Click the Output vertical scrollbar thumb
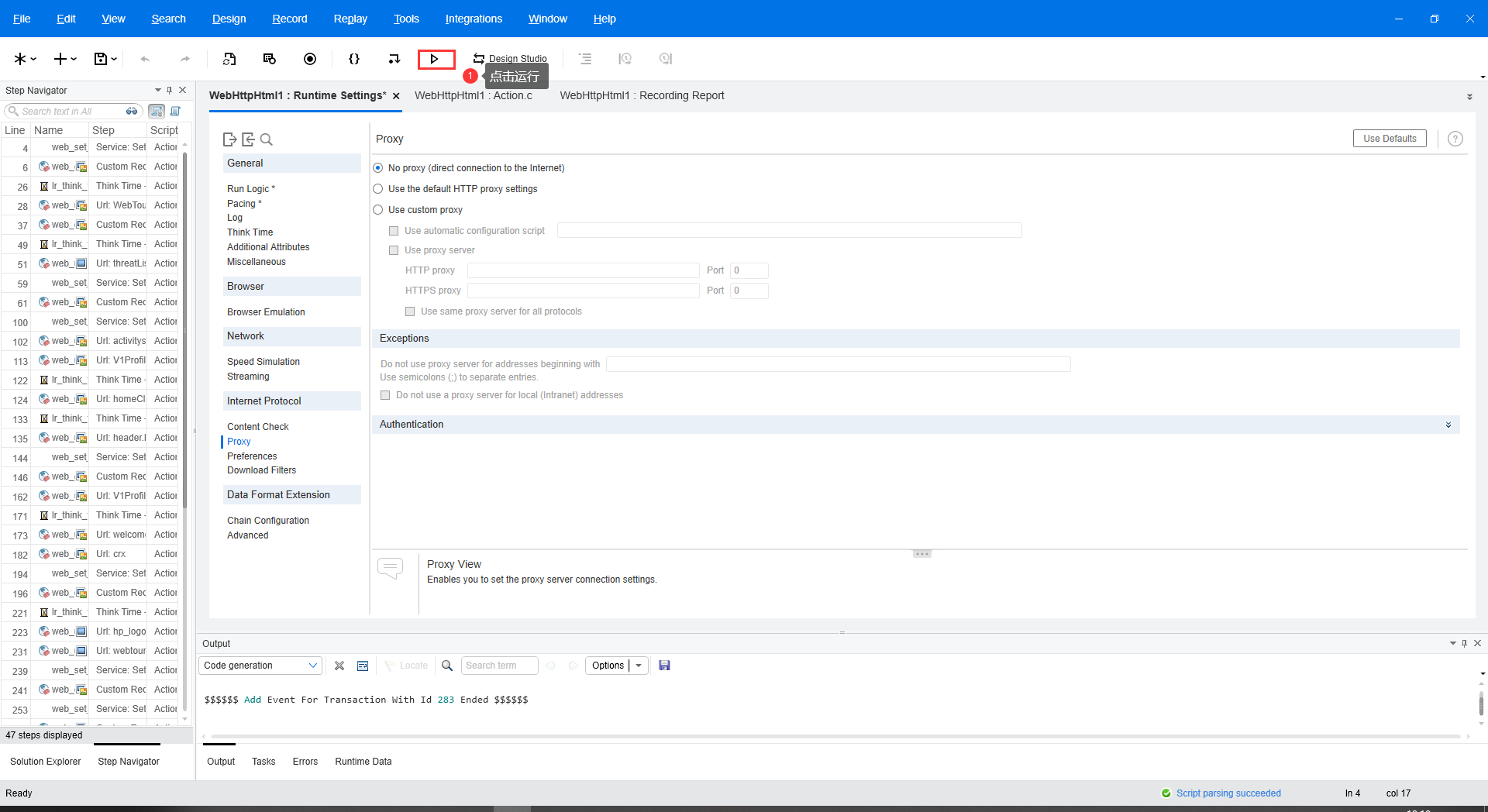 pos(1481,704)
